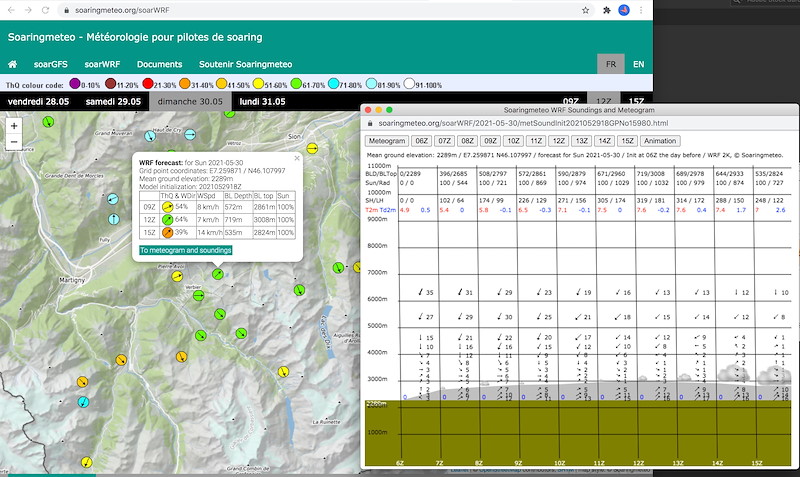This screenshot has width=800, height=477.
Task: Show 06Z sounding in Soundings window
Action: coord(421,141)
